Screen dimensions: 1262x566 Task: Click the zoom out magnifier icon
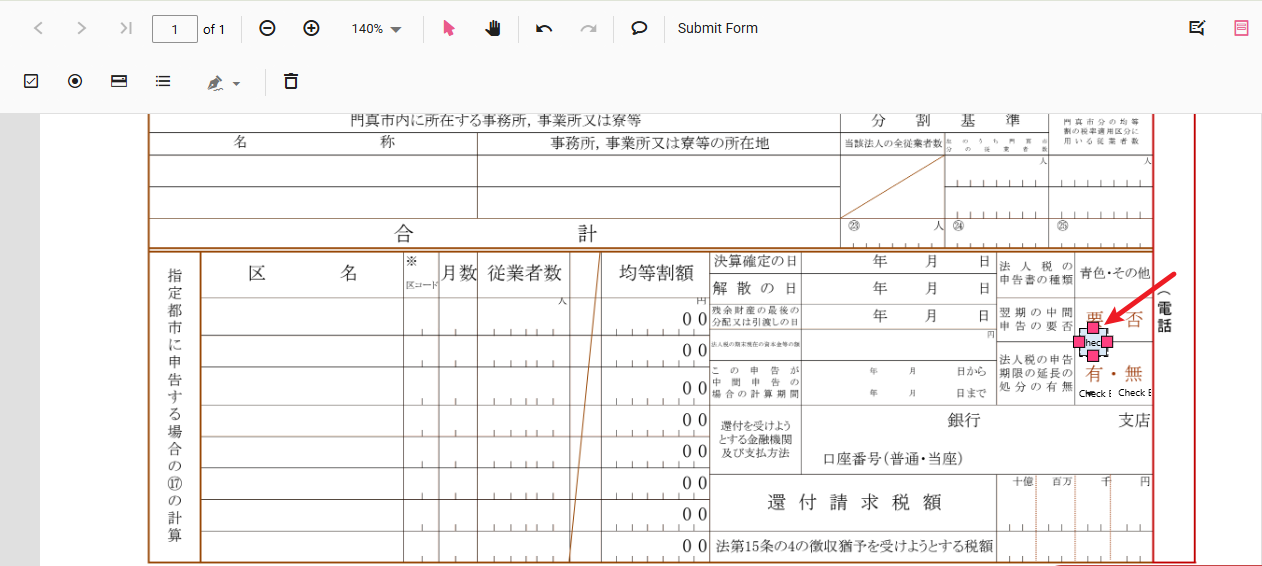tap(267, 29)
